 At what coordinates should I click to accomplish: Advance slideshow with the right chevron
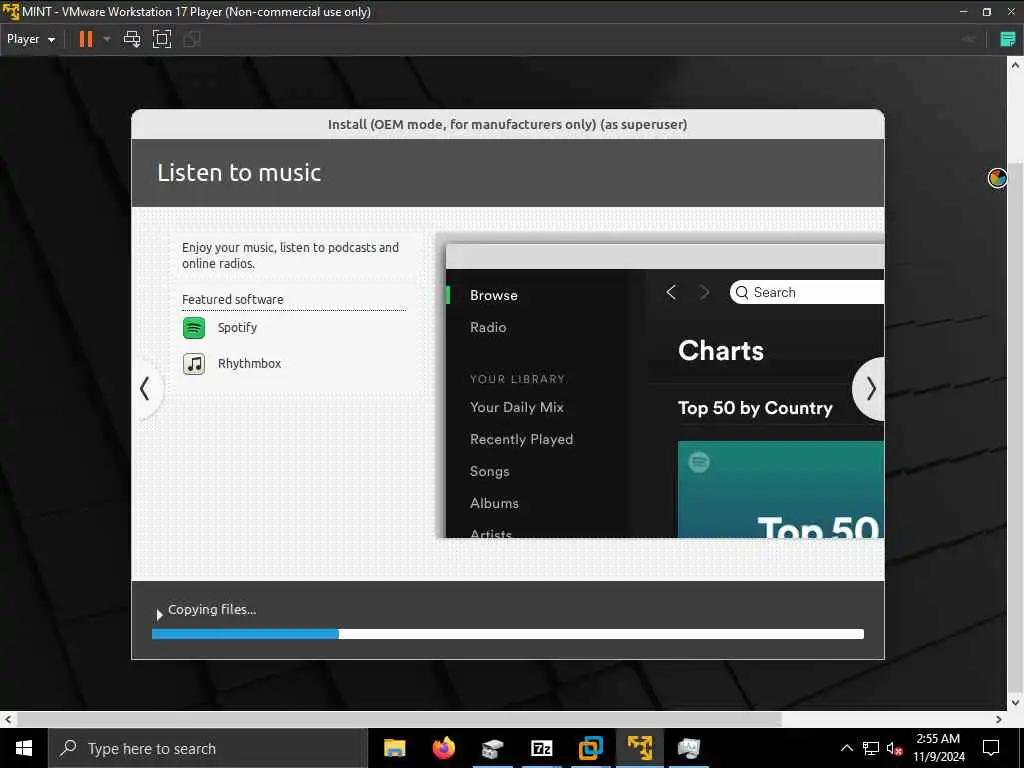[869, 389]
